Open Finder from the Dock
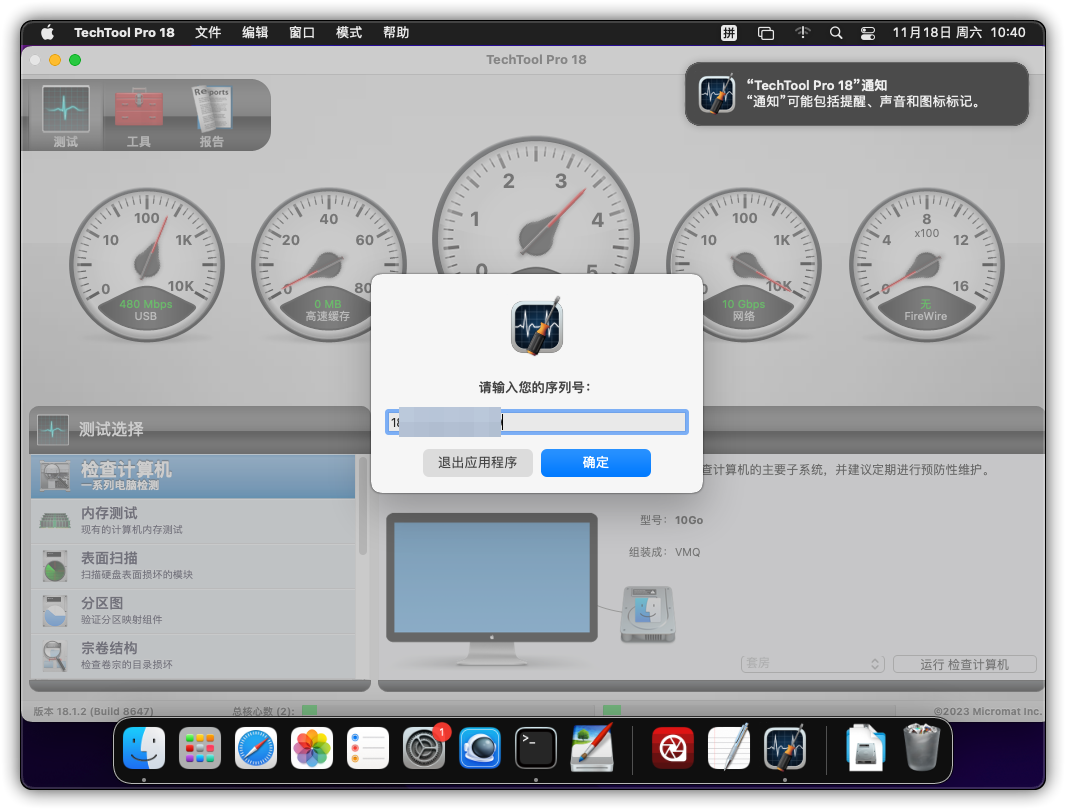Image resolution: width=1066 pixels, height=810 pixels. click(144, 748)
